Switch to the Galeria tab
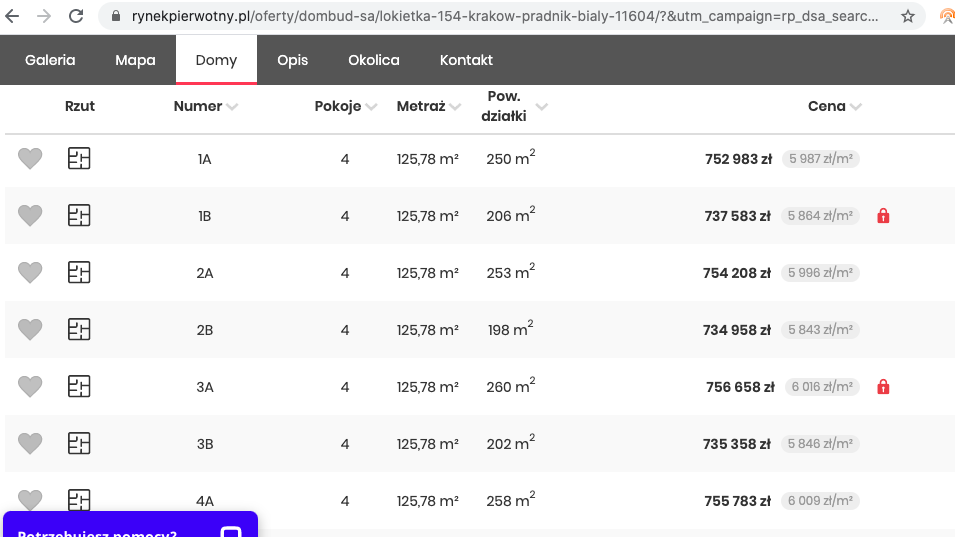Image resolution: width=955 pixels, height=537 pixels. point(50,60)
